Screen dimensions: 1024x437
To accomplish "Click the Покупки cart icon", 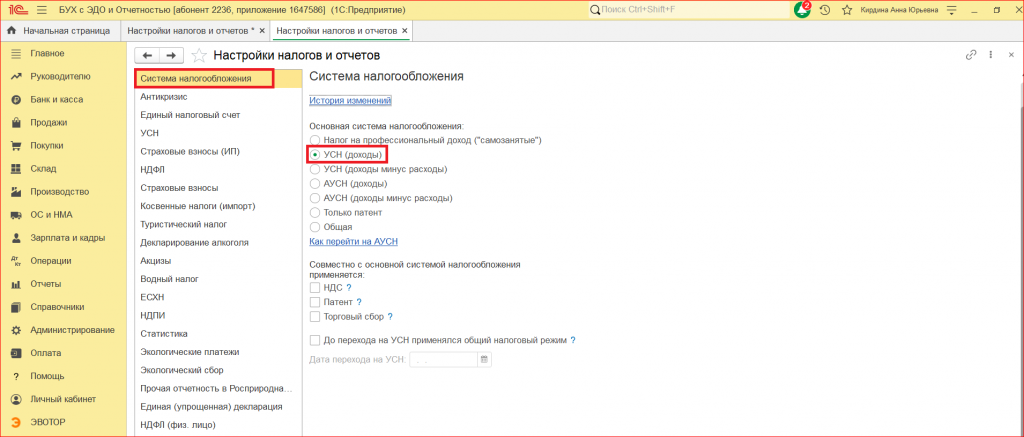I will tap(16, 146).
